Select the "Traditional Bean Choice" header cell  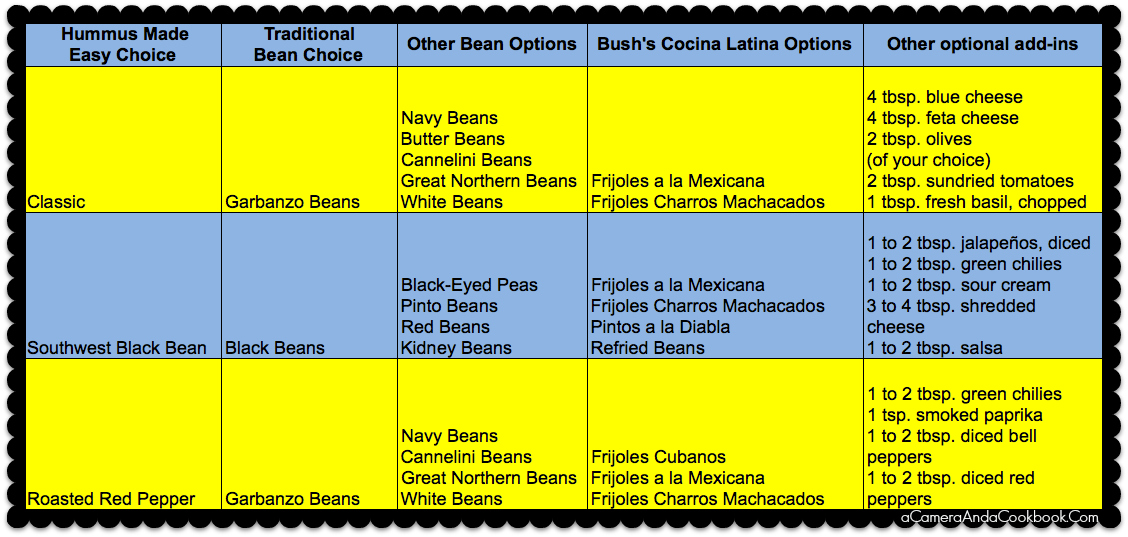tap(308, 45)
